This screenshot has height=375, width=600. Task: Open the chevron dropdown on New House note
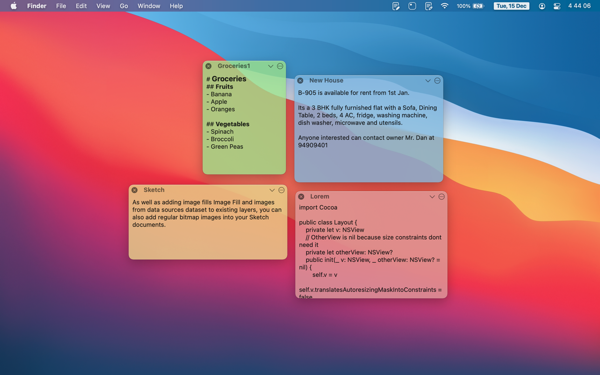pos(428,80)
